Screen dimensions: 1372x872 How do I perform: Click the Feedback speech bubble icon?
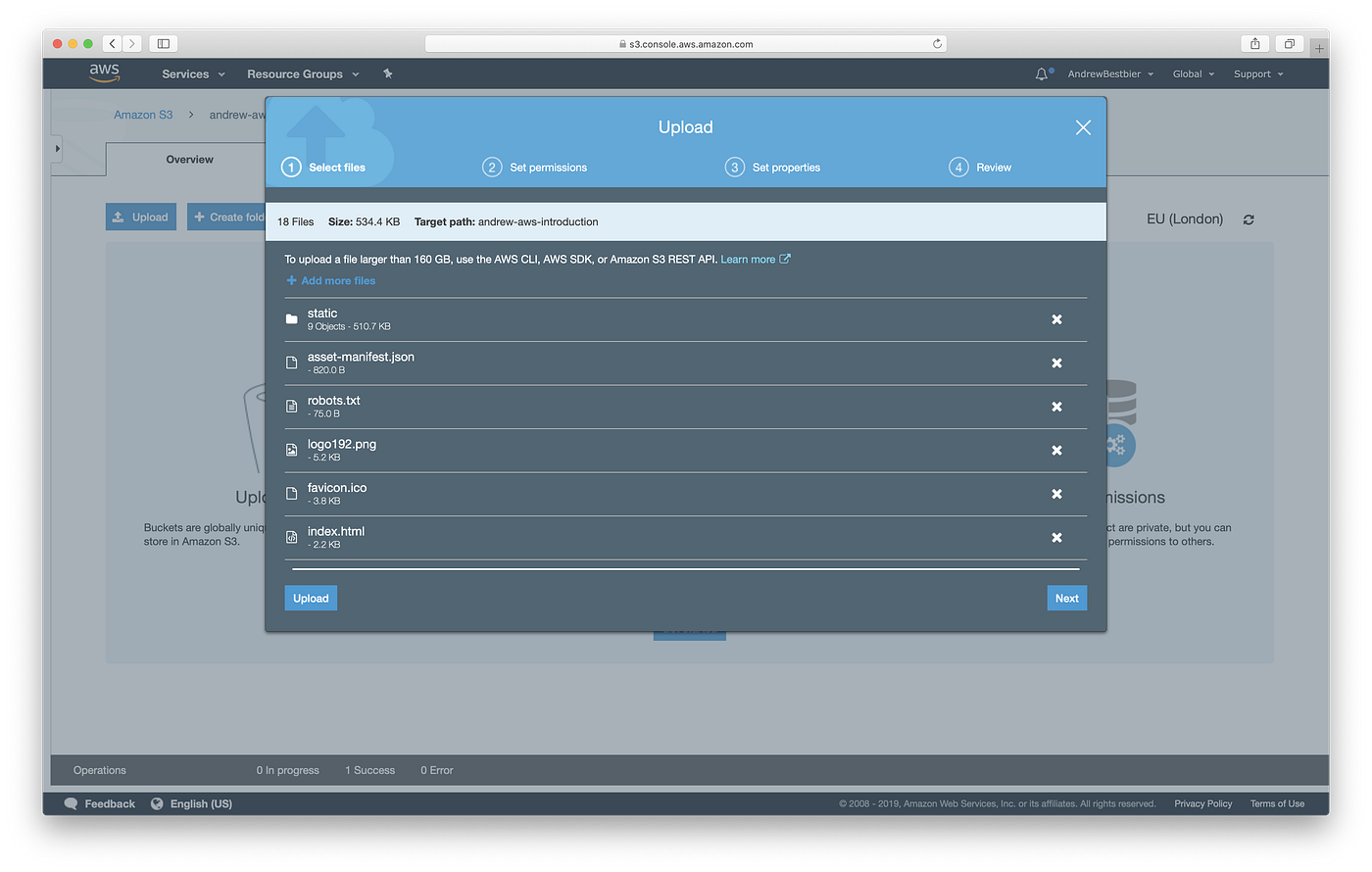point(70,803)
